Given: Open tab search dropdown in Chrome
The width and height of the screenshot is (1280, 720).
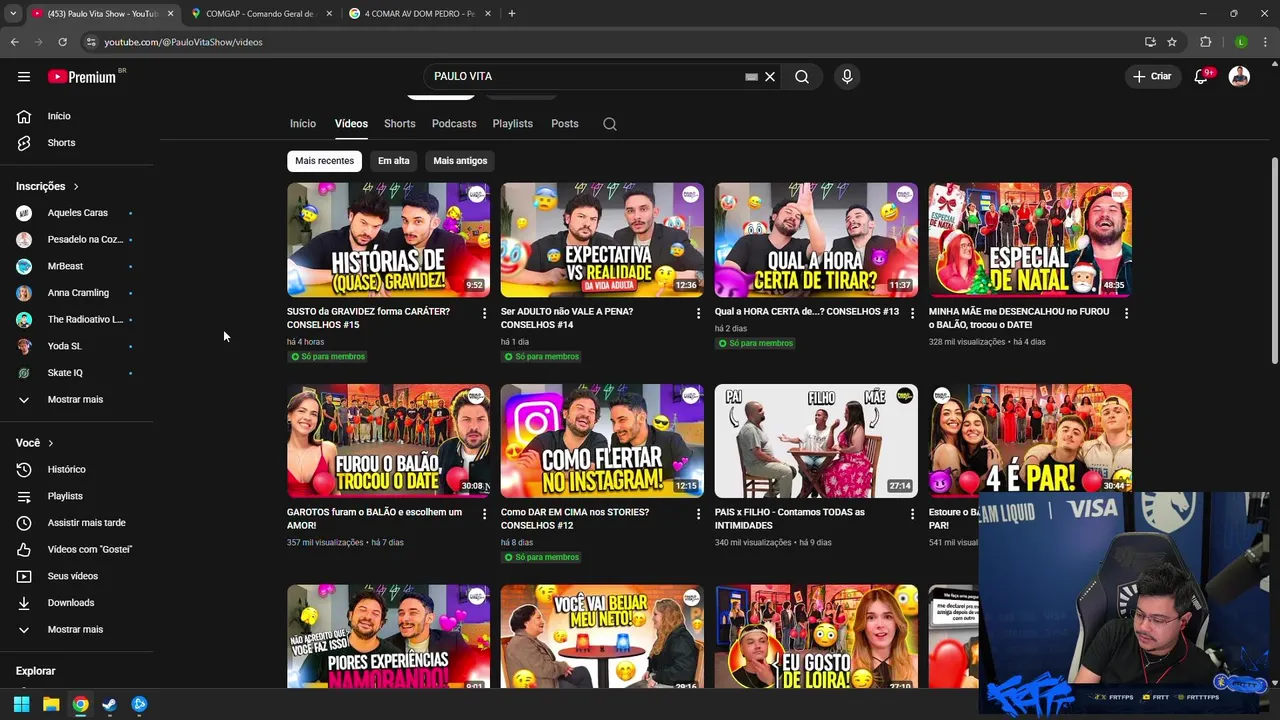Looking at the screenshot, I should (13, 13).
